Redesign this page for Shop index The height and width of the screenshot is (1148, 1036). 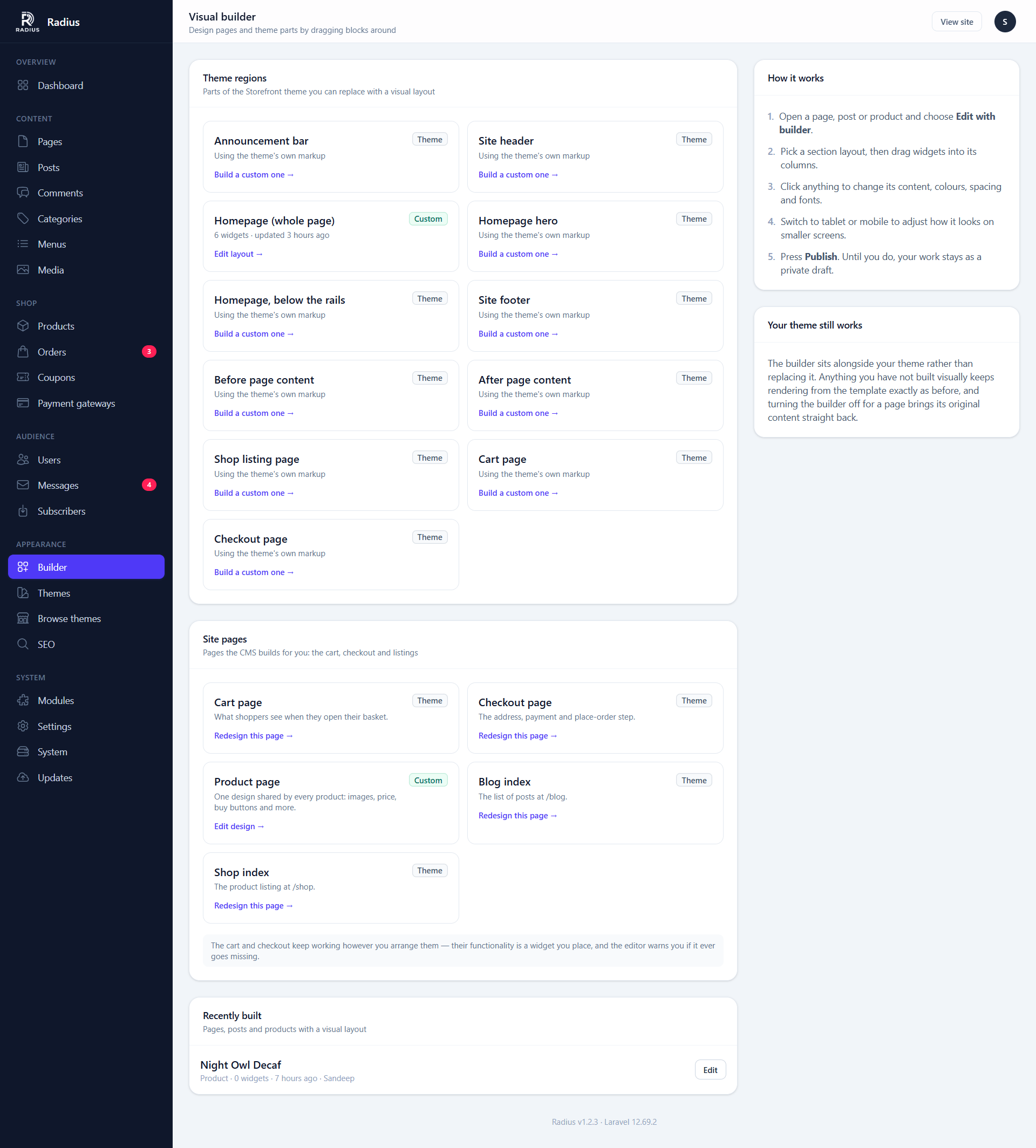pyautogui.click(x=253, y=906)
